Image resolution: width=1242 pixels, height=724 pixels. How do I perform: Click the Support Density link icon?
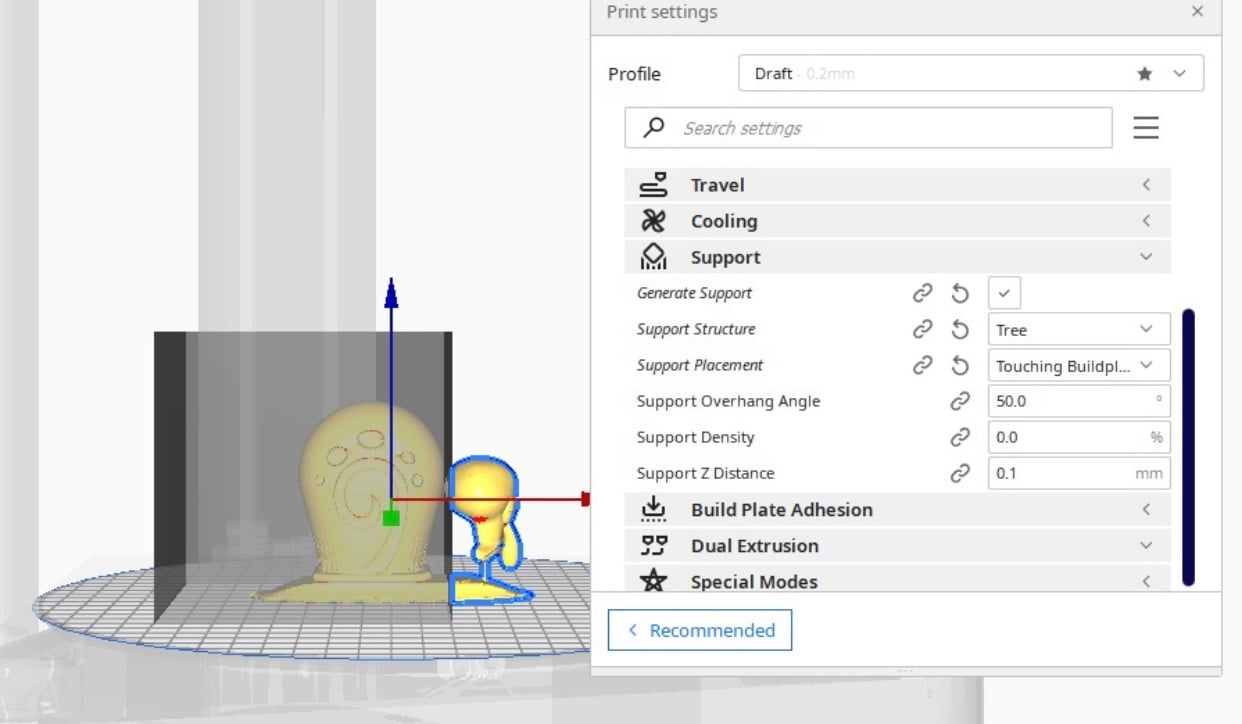coord(960,437)
